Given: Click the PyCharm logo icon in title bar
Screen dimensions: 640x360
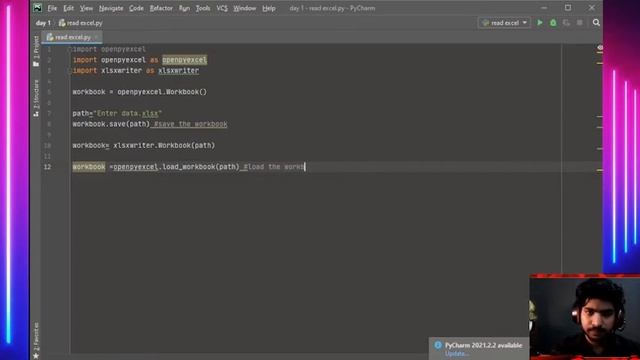Looking at the screenshot, I should coord(38,8).
